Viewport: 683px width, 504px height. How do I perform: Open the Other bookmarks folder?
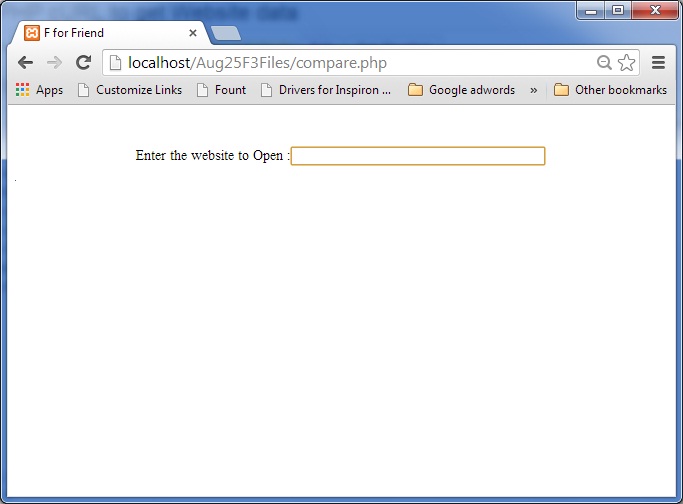(610, 90)
